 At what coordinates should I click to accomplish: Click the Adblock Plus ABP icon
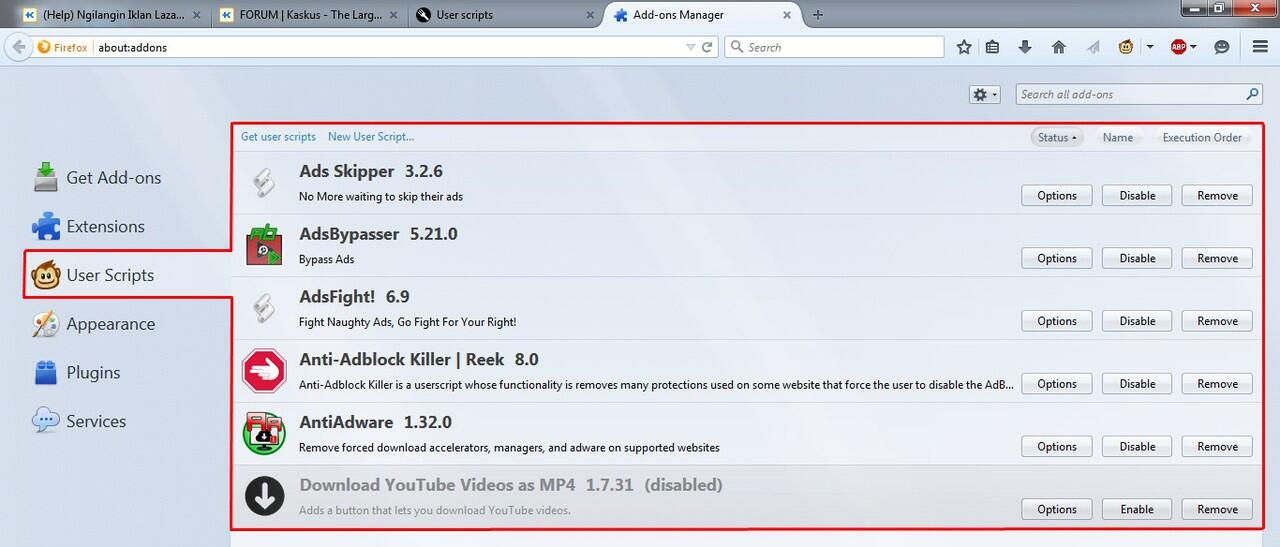point(1178,47)
